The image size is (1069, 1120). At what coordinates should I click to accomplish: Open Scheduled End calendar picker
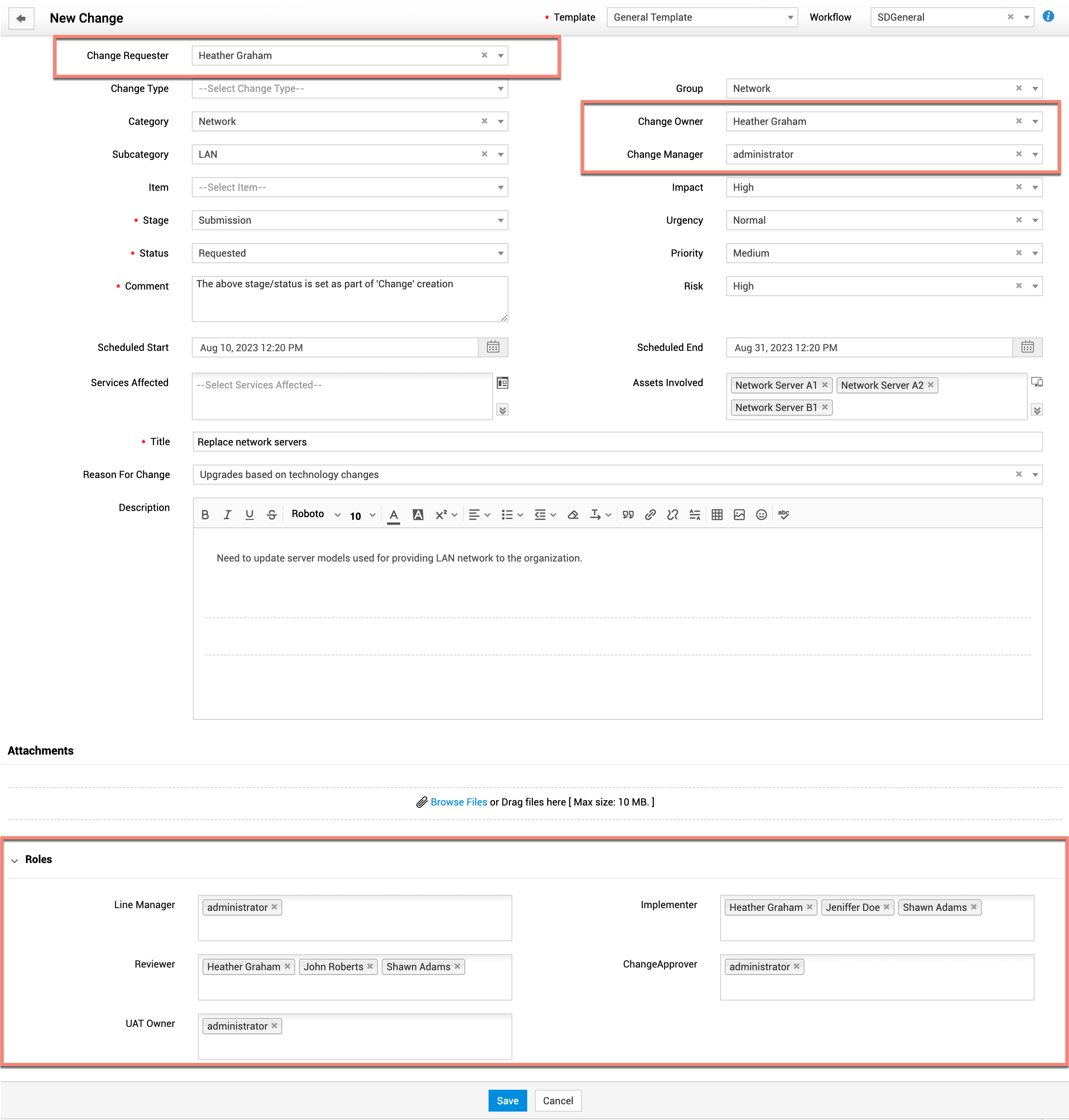[1027, 347]
